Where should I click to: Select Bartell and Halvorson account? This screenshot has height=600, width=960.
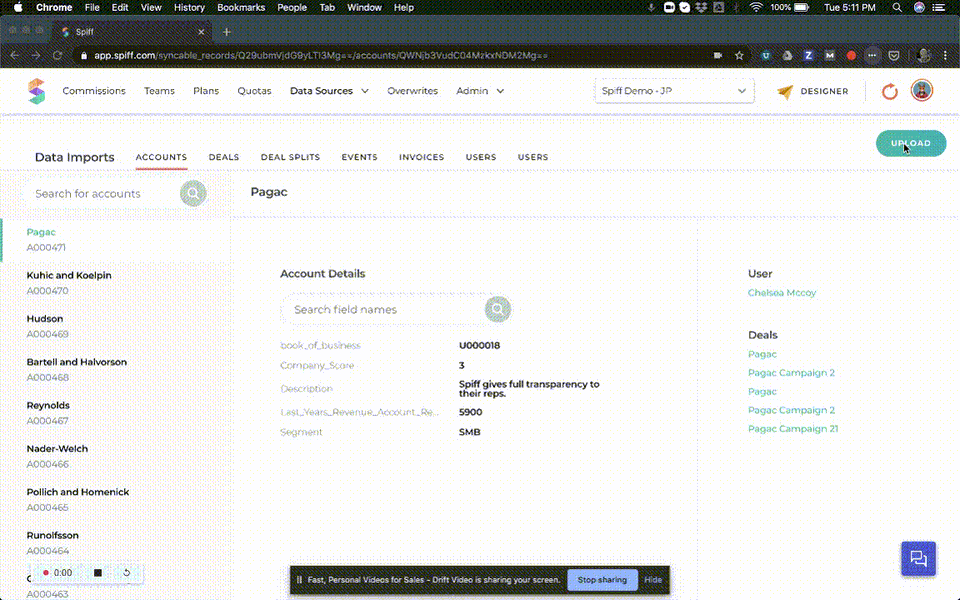(x=115, y=370)
